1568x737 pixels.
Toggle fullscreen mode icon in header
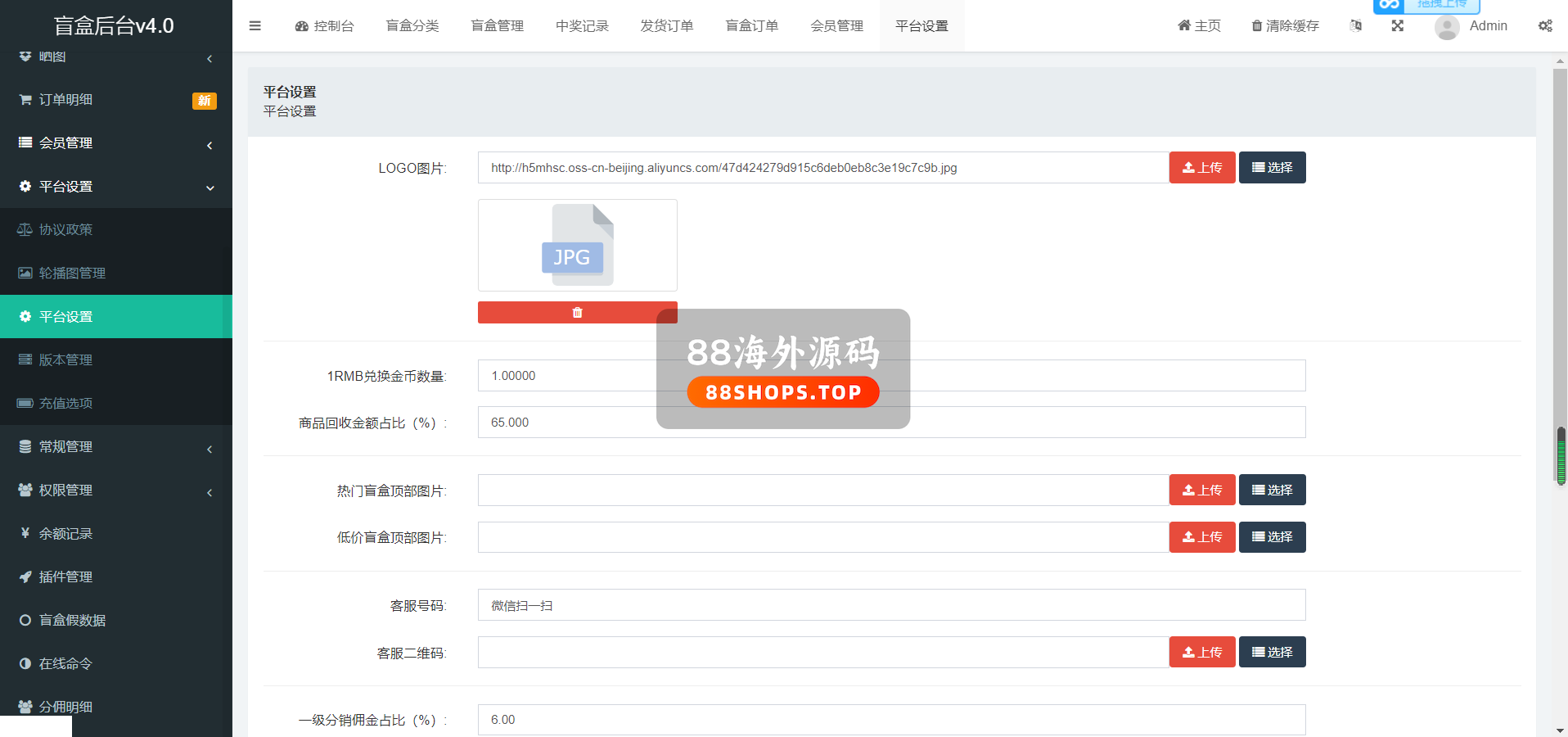pyautogui.click(x=1398, y=26)
